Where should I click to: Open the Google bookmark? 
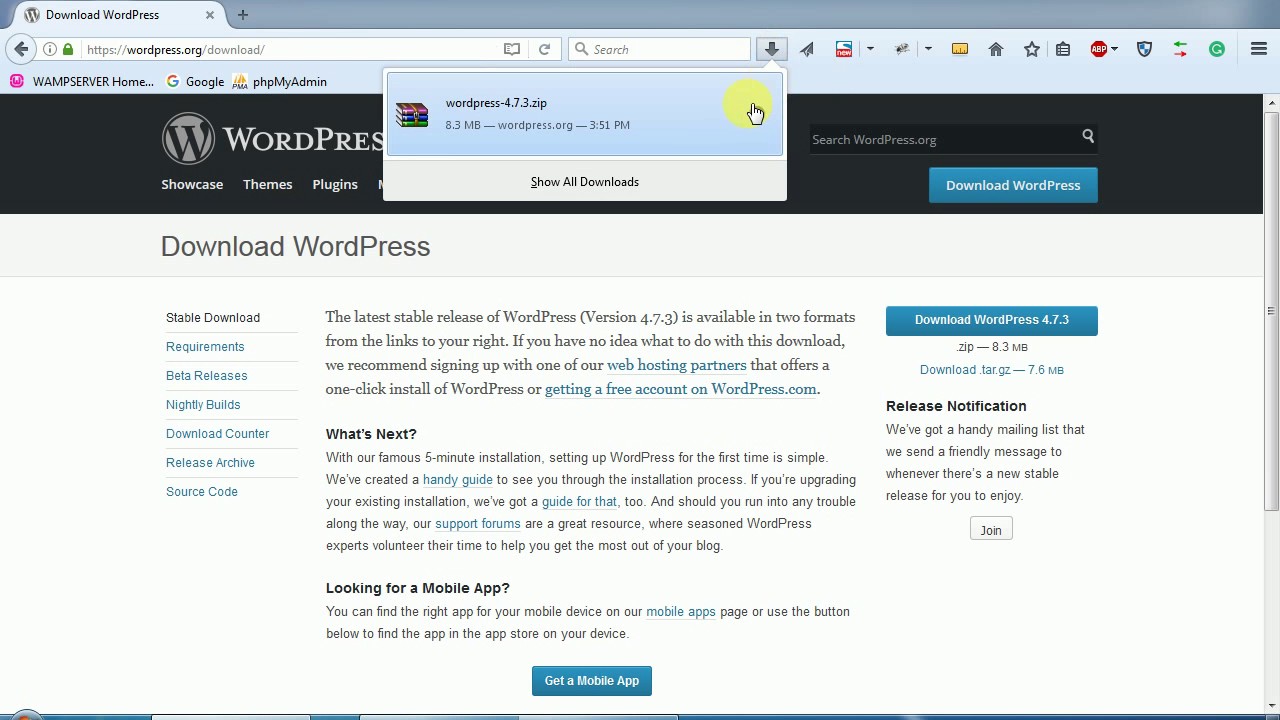pos(195,81)
